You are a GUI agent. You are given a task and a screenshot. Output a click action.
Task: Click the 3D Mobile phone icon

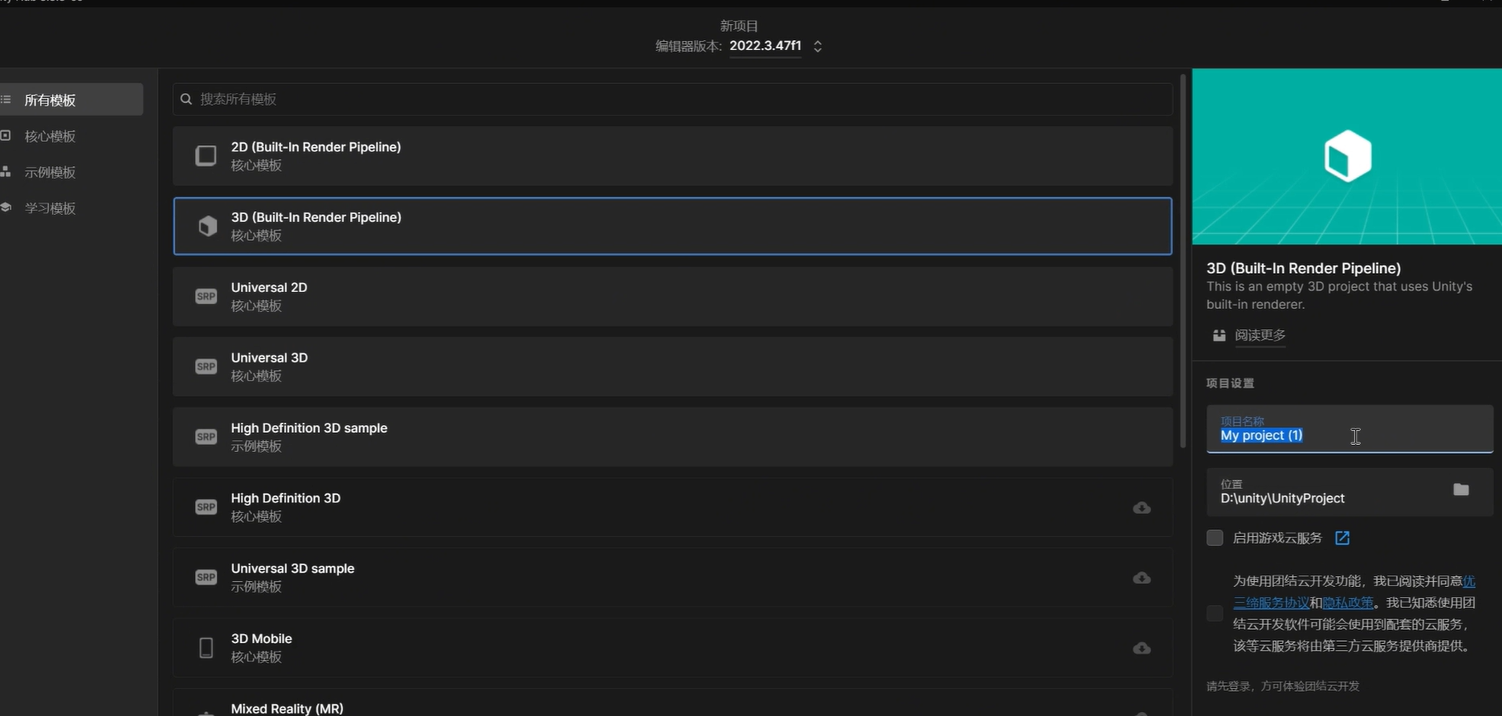coord(206,648)
